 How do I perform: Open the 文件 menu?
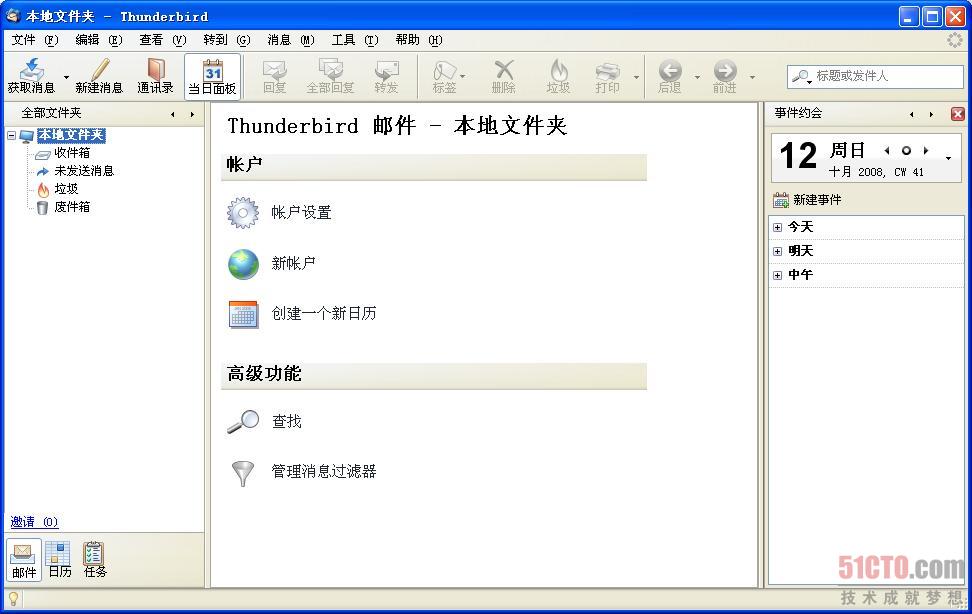coord(35,40)
